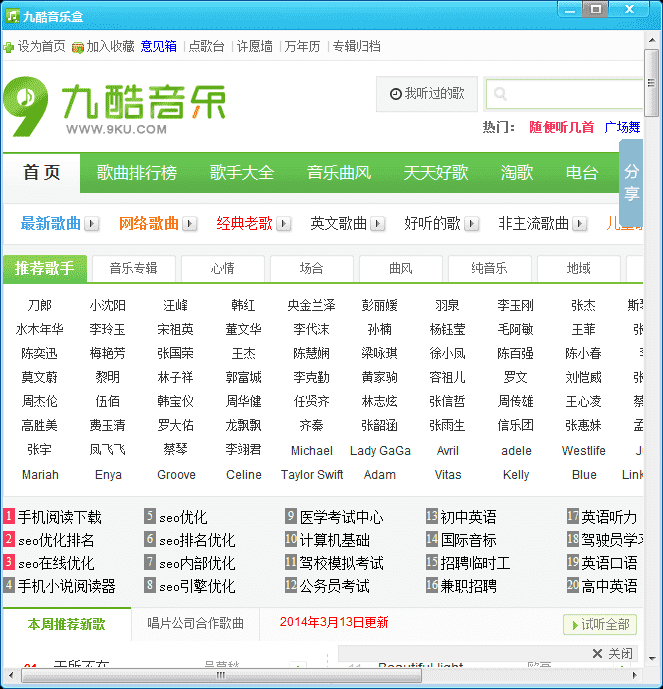Image resolution: width=663 pixels, height=689 pixels.
Task: Open the 淘歌 navigation tab
Action: tap(517, 173)
